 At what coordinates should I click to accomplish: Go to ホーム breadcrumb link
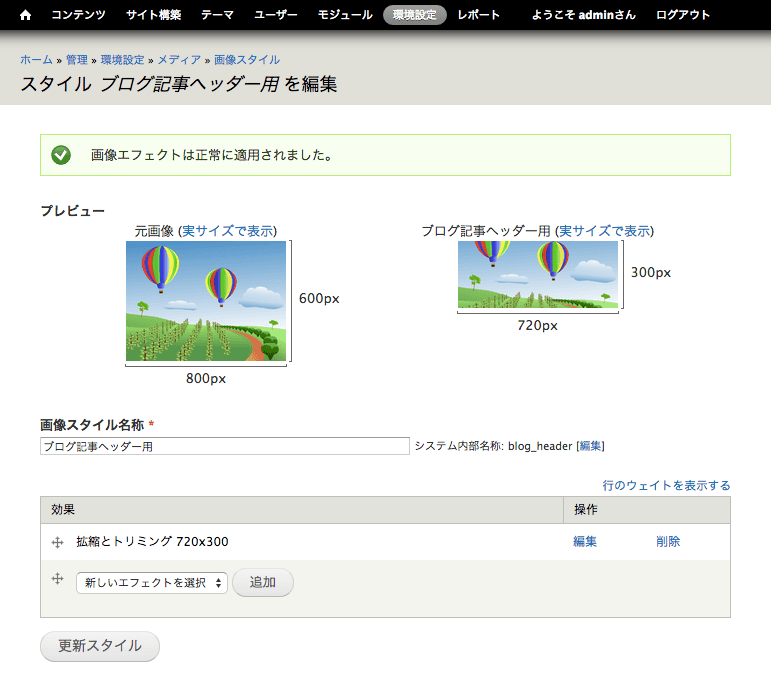click(x=36, y=60)
